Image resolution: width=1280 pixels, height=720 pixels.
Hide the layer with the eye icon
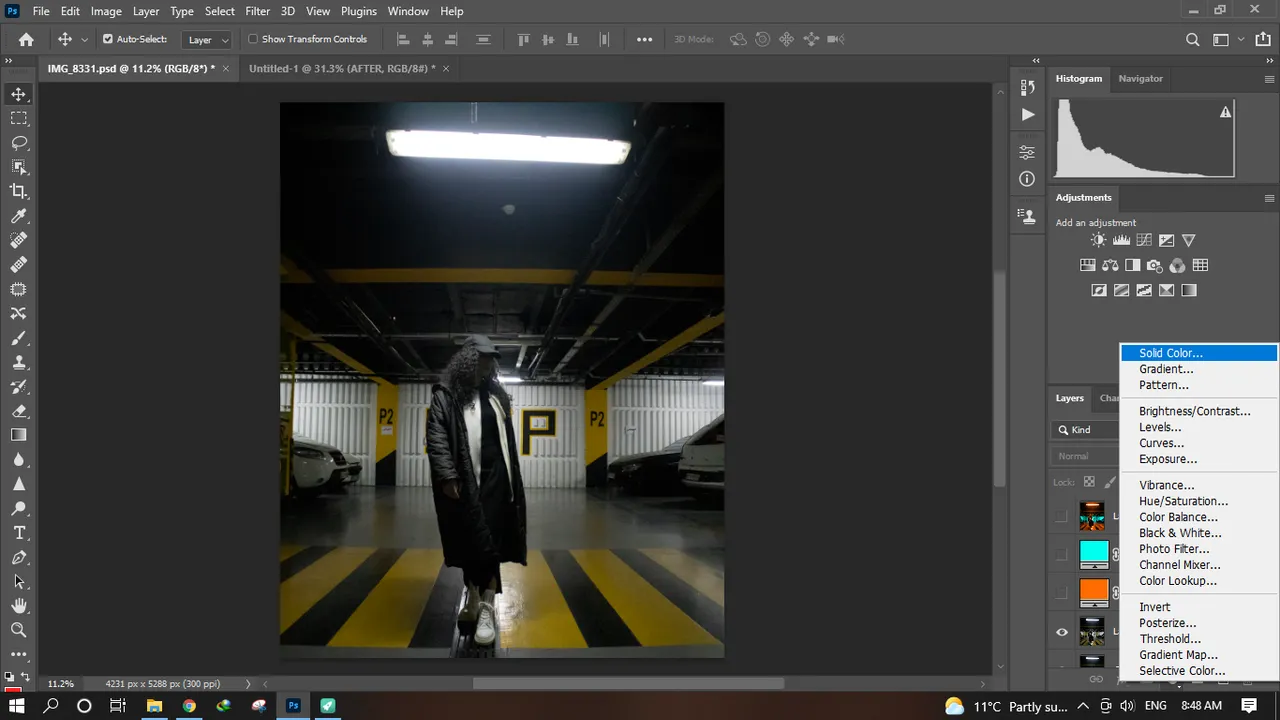click(1062, 632)
